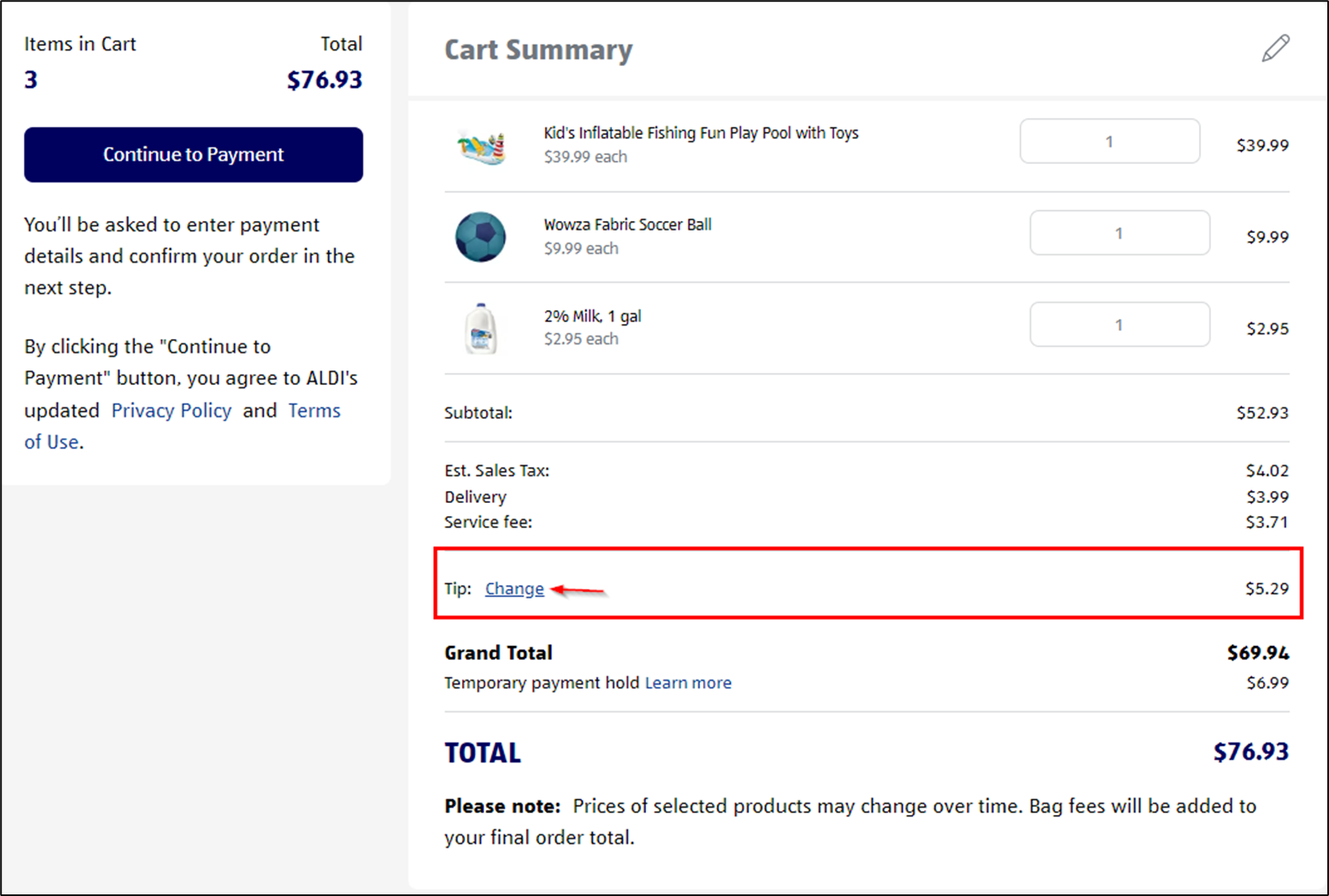Learn more about the temporary payment hold
The height and width of the screenshot is (896, 1329).
click(688, 682)
